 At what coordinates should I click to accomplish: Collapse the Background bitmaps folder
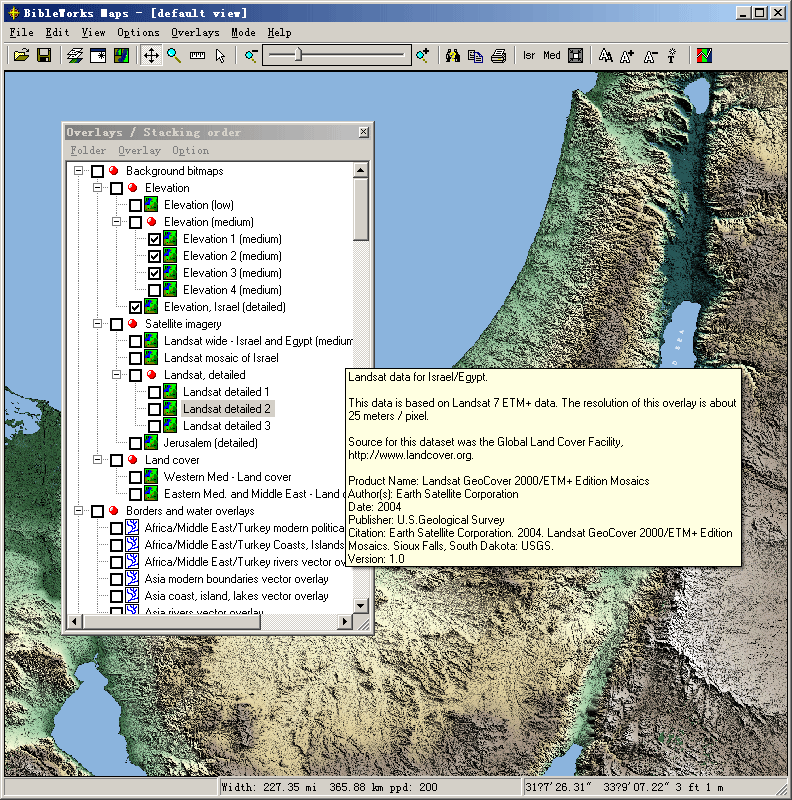pos(78,170)
